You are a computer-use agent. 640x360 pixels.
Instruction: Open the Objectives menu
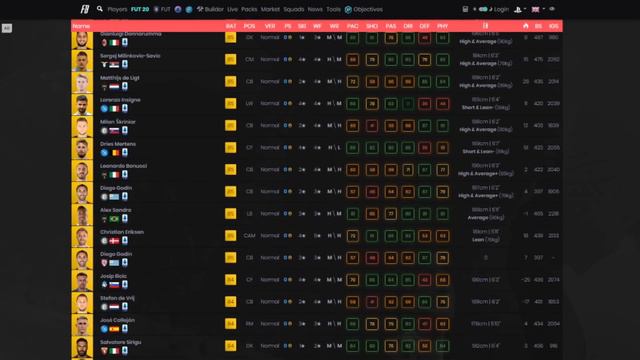(368, 9)
